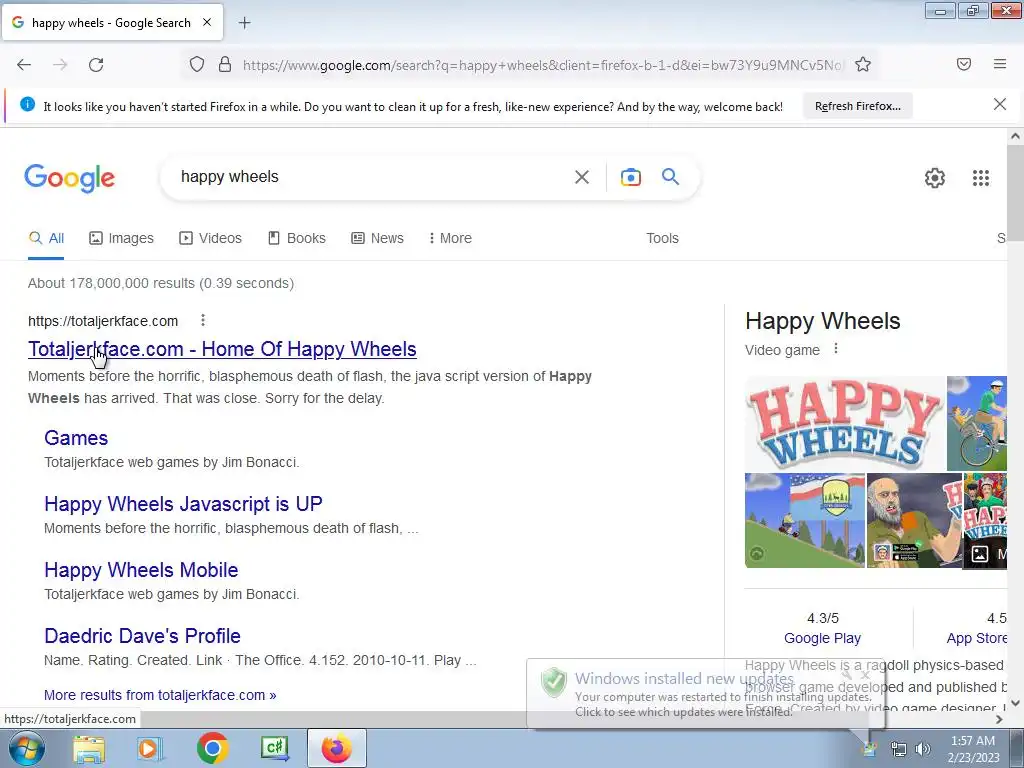Open the App Store rating link
Screen dimensions: 1024x768
[976, 638]
